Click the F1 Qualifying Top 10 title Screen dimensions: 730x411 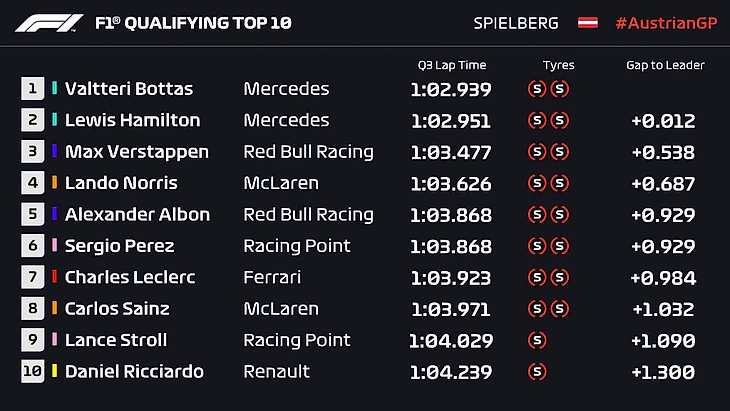(x=192, y=22)
